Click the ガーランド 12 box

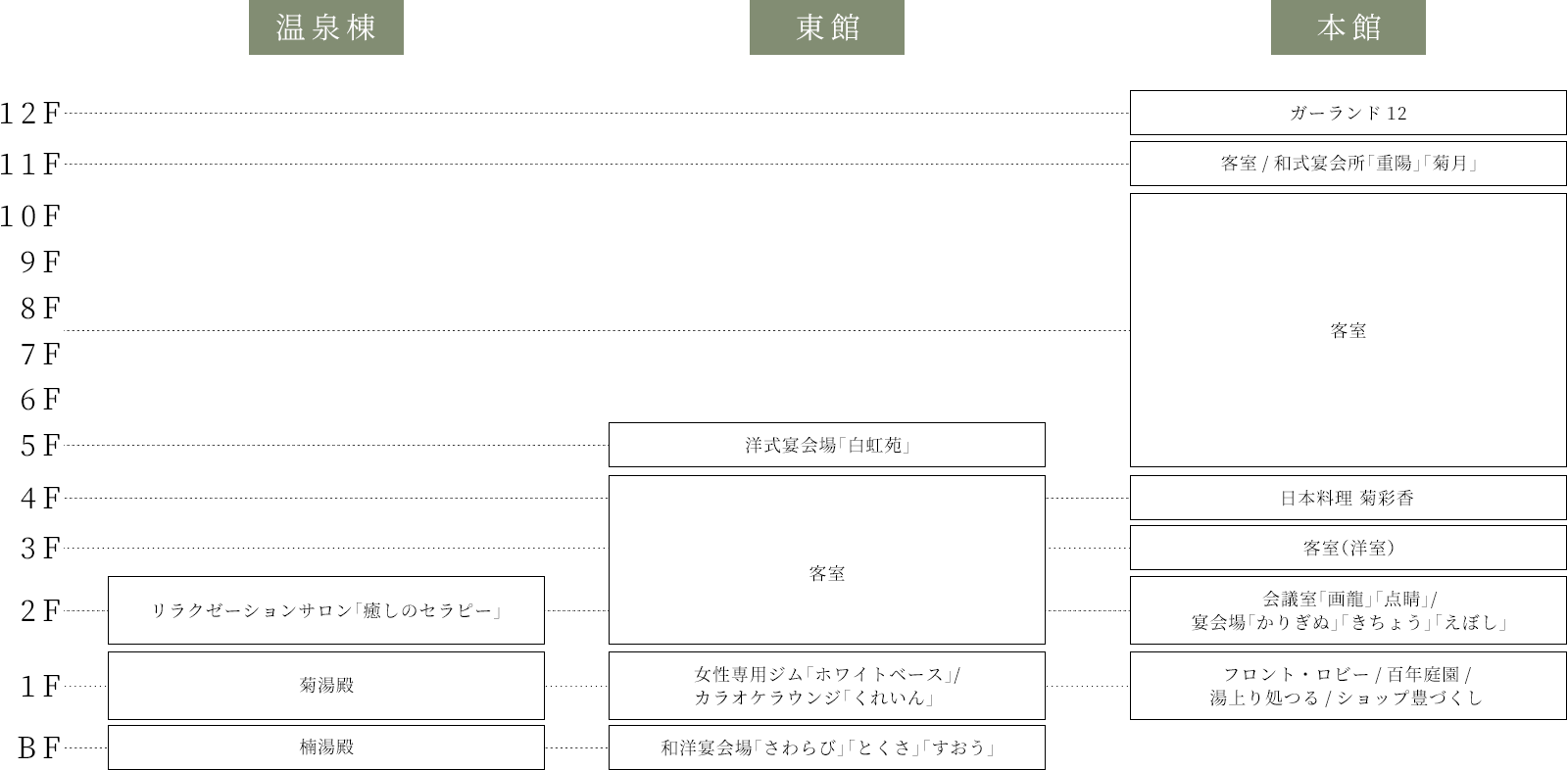click(x=1347, y=113)
